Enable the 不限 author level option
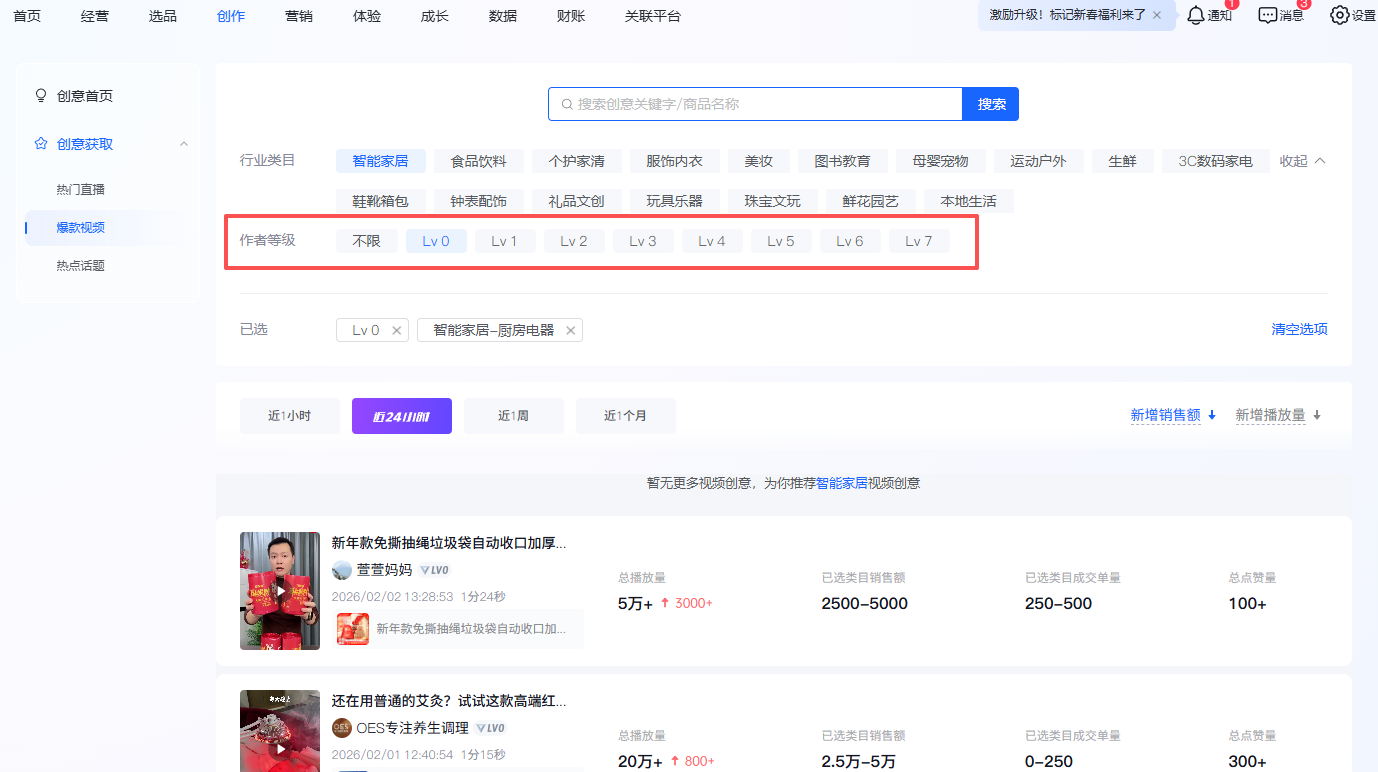Viewport: 1378px width, 772px height. point(366,240)
